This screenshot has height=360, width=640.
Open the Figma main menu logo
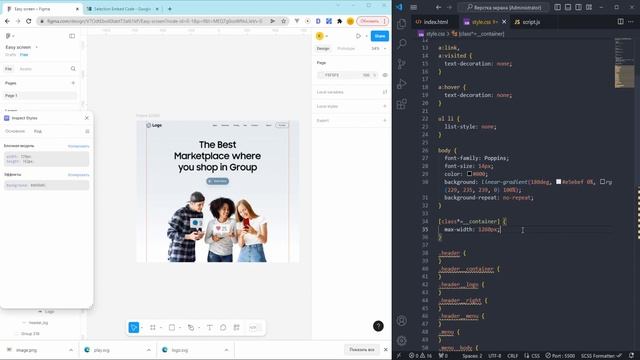point(8,36)
